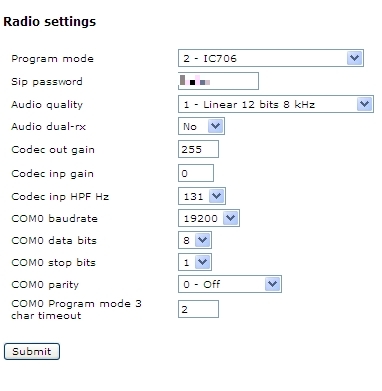Click the char timeout input field
This screenshot has width=382, height=391.
[x=198, y=309]
